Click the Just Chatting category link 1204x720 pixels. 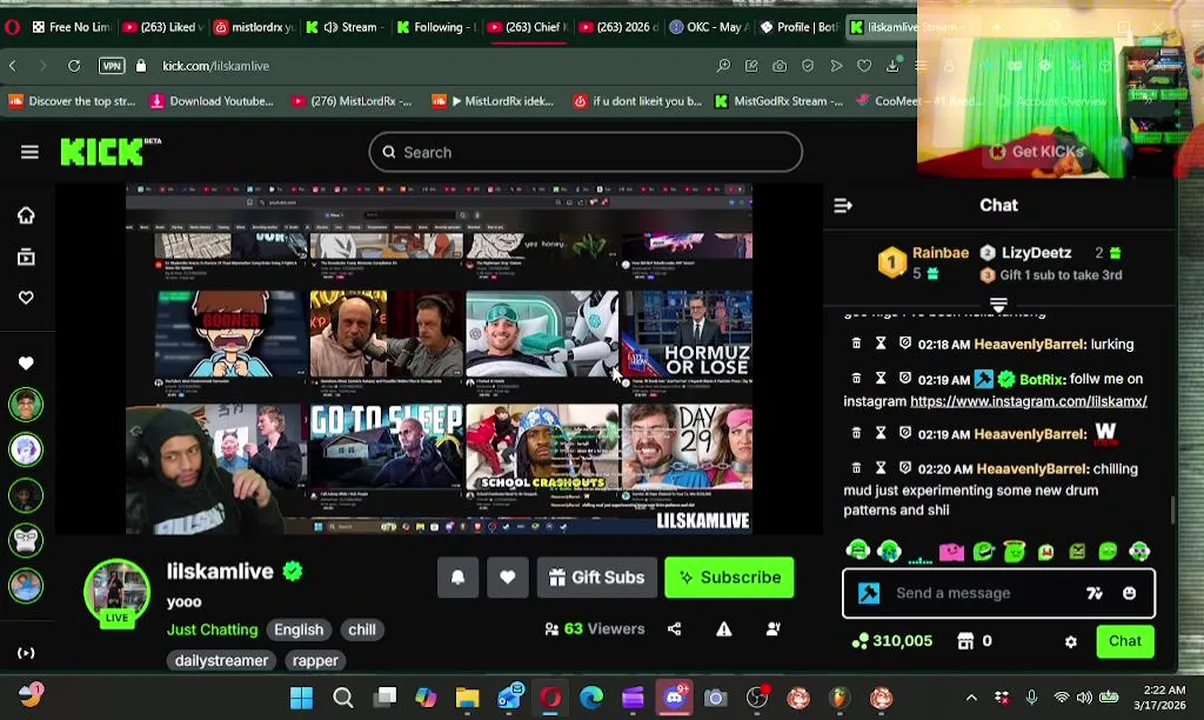coord(212,629)
